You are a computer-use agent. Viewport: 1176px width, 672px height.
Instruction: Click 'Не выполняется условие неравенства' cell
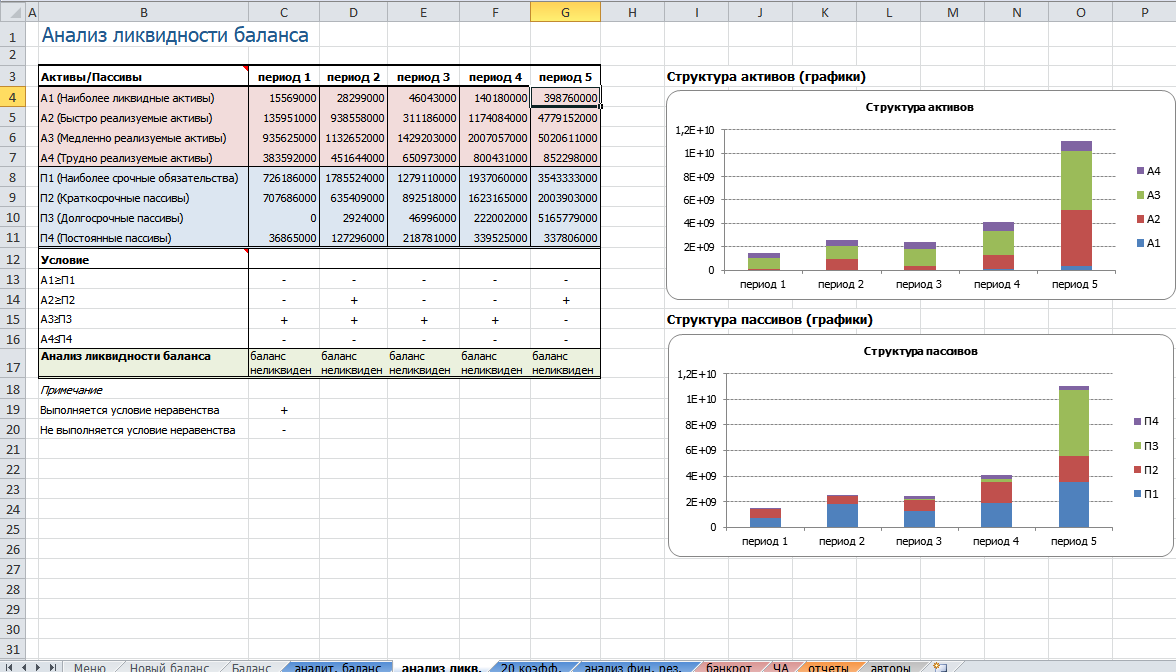[x=143, y=430]
